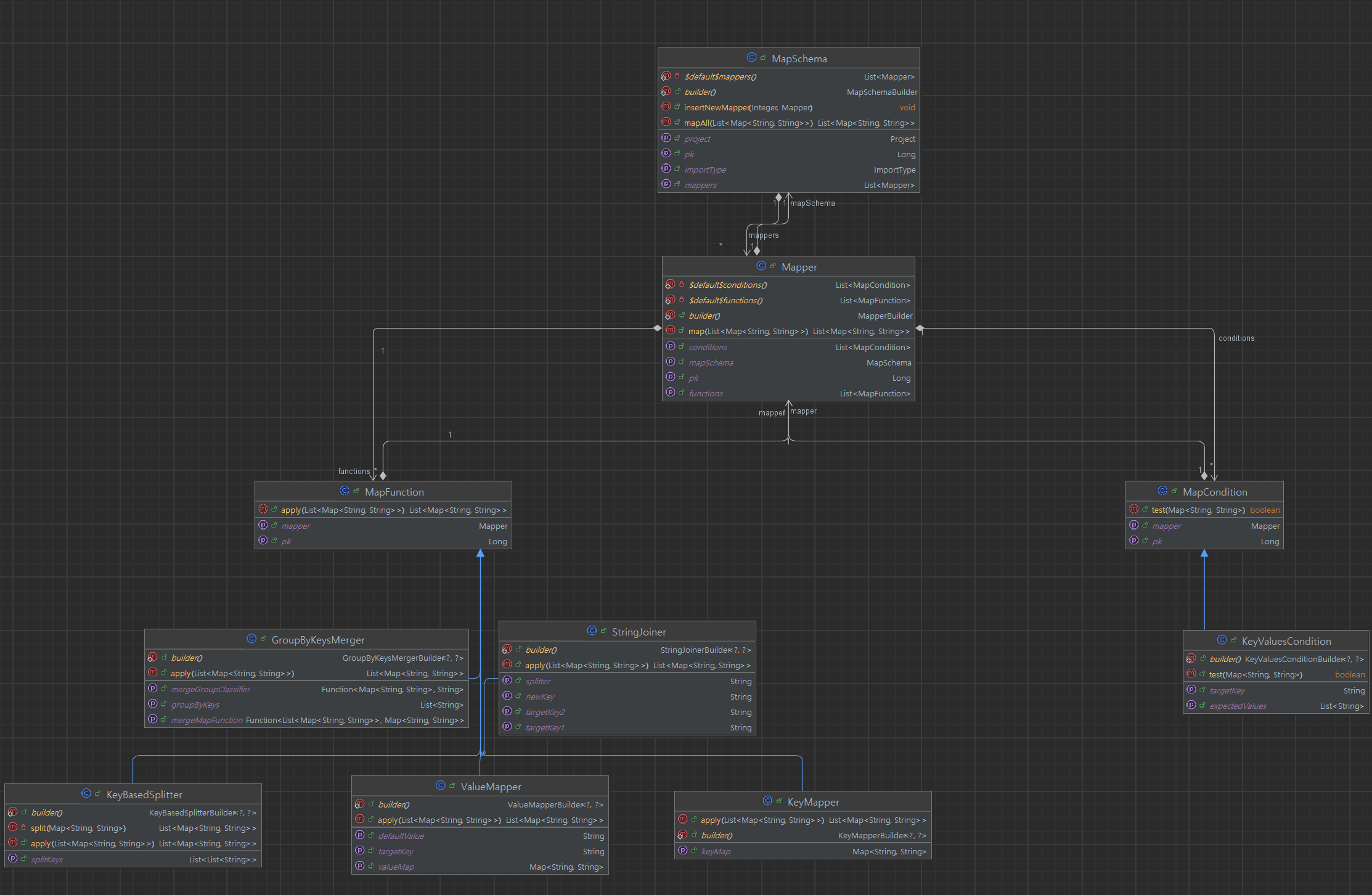Click the method icon of mapAll in MapSchema
This screenshot has width=1372, height=895.
click(x=666, y=123)
